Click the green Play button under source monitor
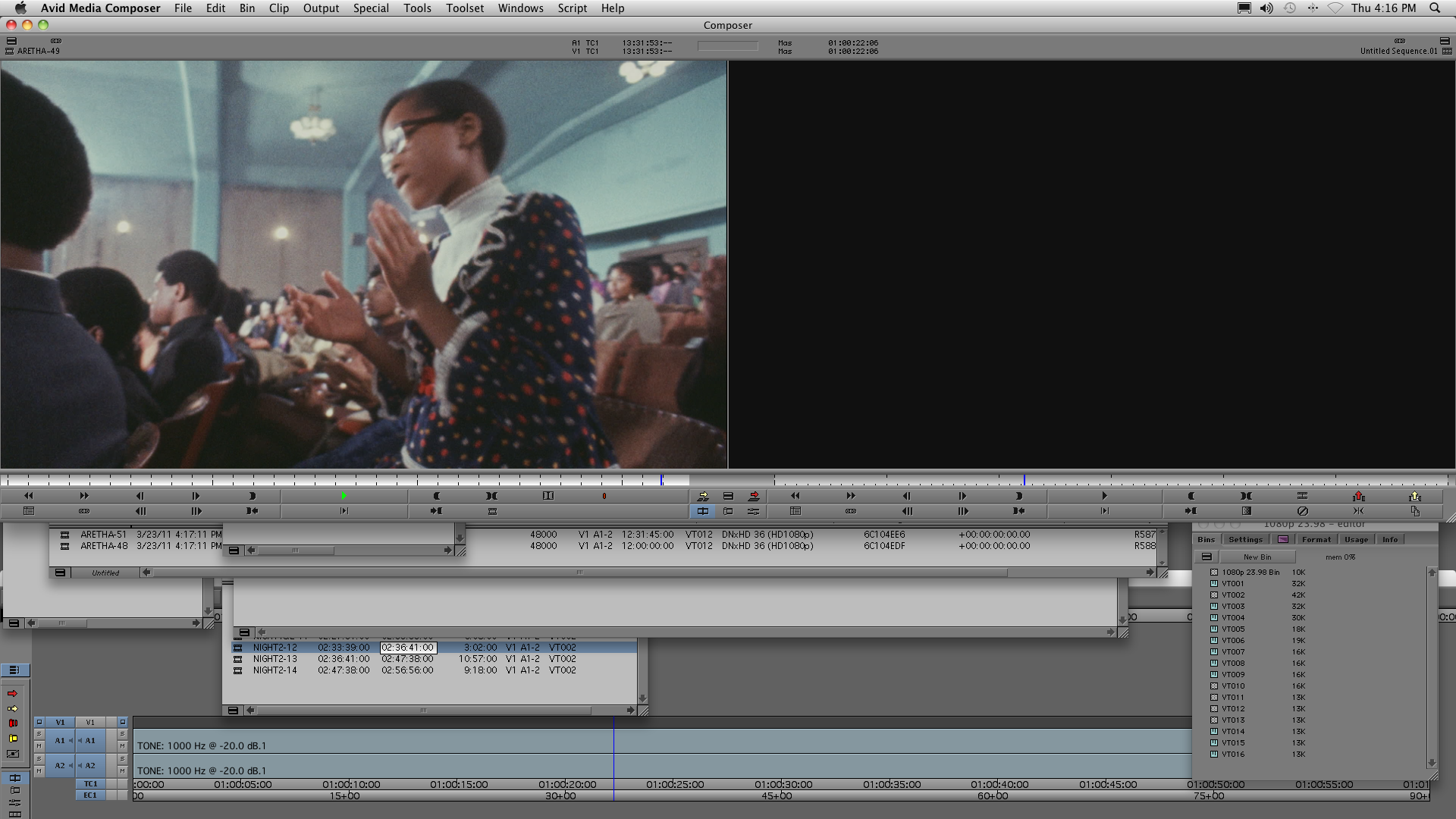This screenshot has height=819, width=1456. (x=344, y=496)
